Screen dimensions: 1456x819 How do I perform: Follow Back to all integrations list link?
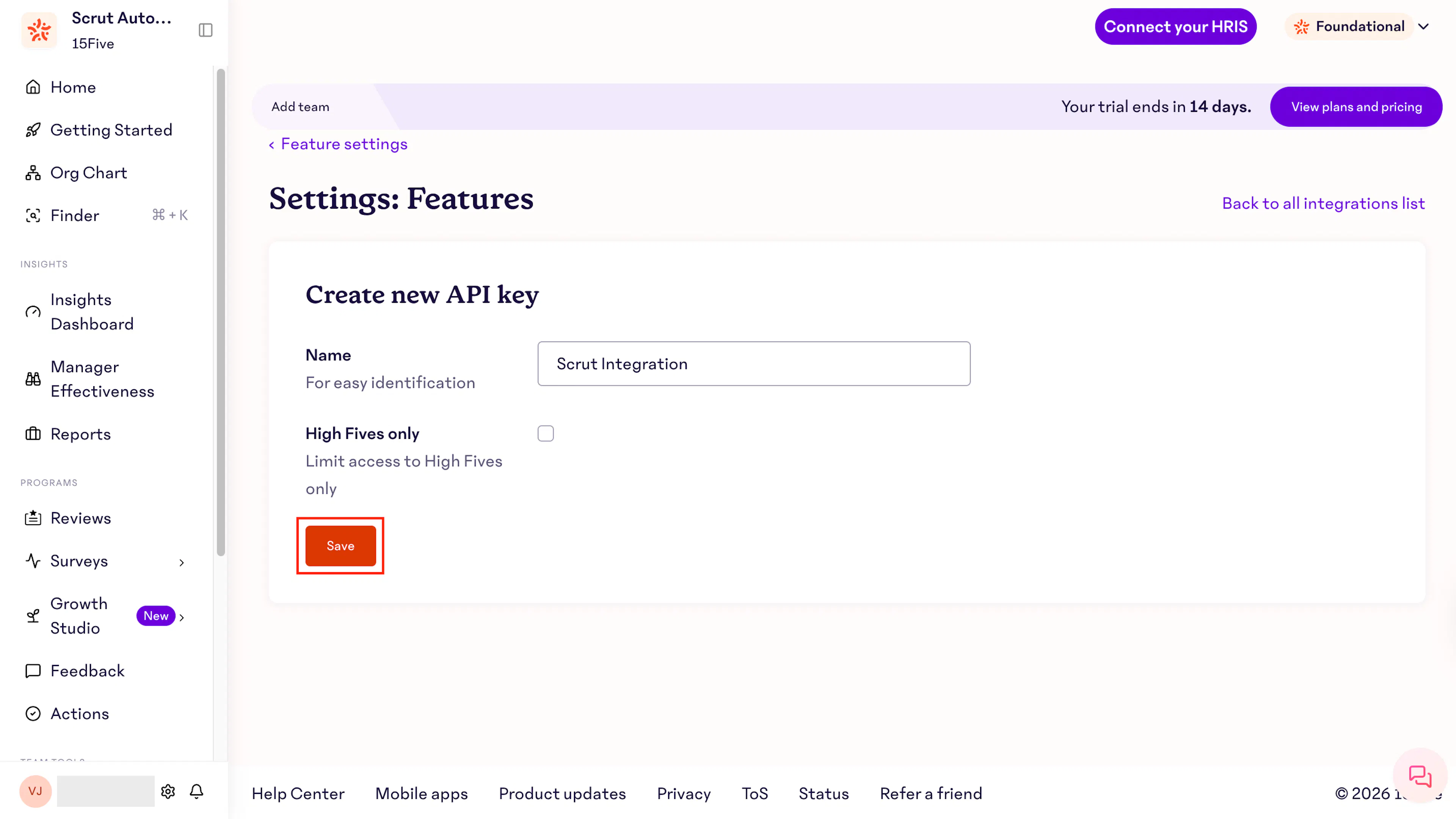[x=1323, y=204]
